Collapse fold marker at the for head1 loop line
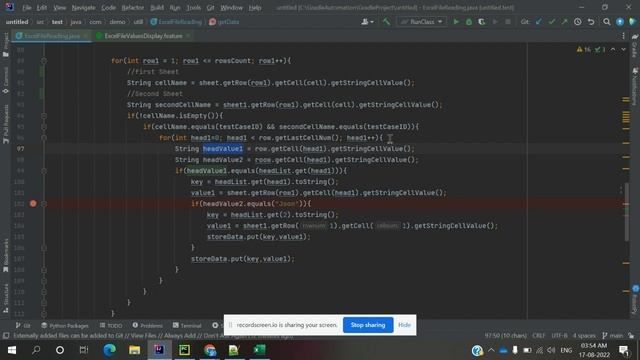Image resolution: width=640 pixels, height=360 pixels. pos(44,138)
